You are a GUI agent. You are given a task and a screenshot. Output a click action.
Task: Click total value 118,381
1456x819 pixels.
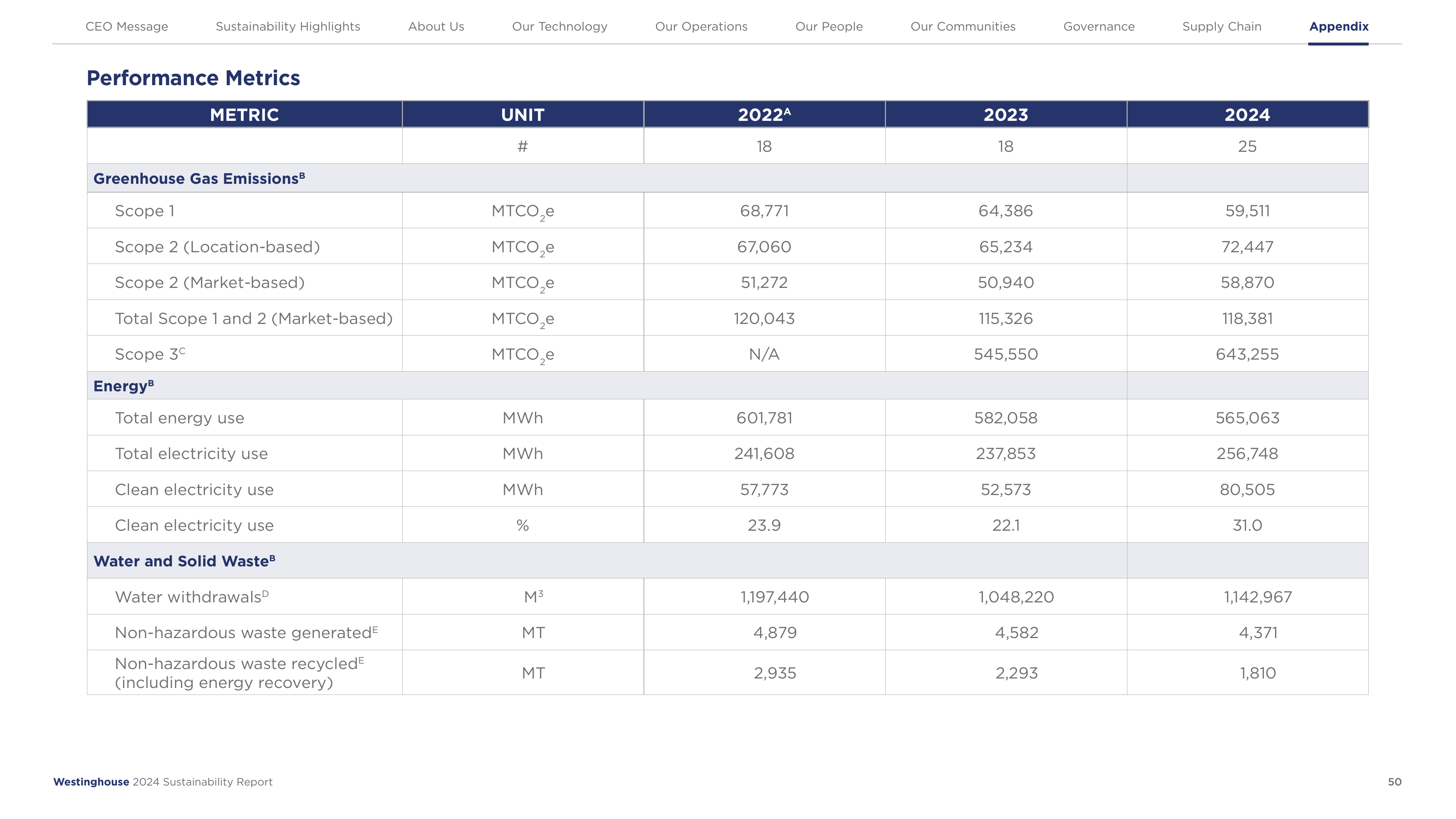click(x=1247, y=319)
